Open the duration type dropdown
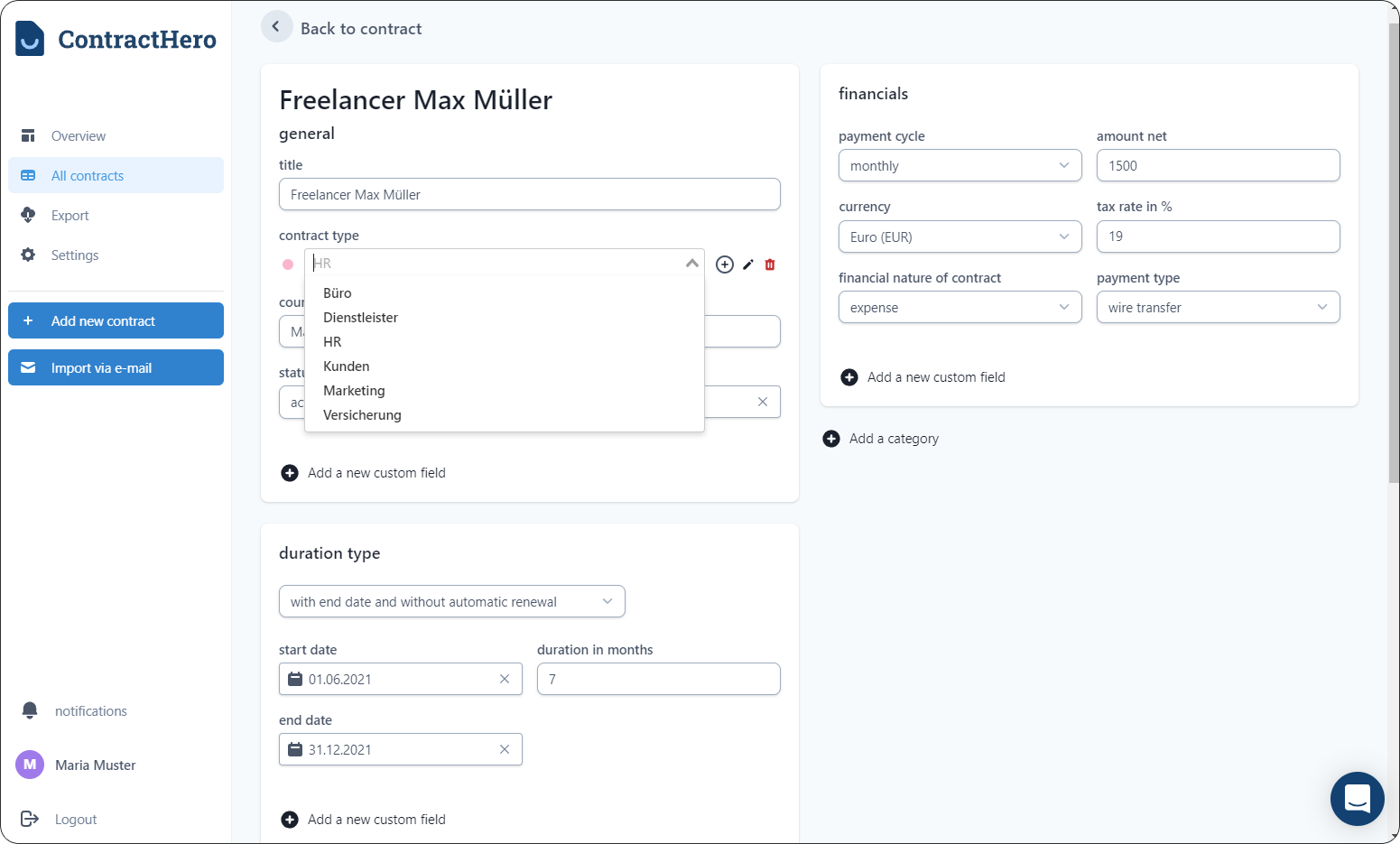1400x844 pixels. pyautogui.click(x=451, y=602)
